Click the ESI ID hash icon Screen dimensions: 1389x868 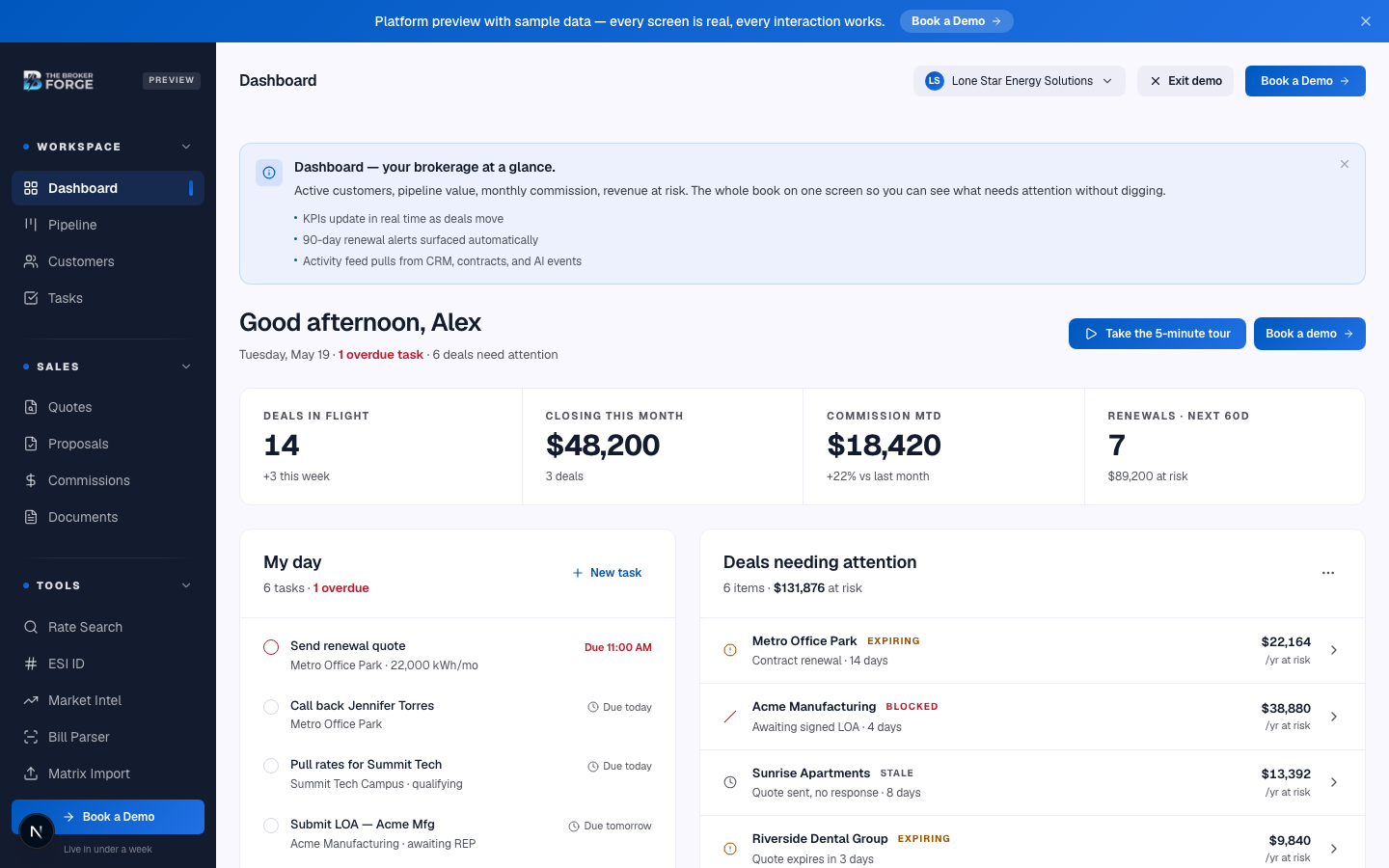click(31, 664)
